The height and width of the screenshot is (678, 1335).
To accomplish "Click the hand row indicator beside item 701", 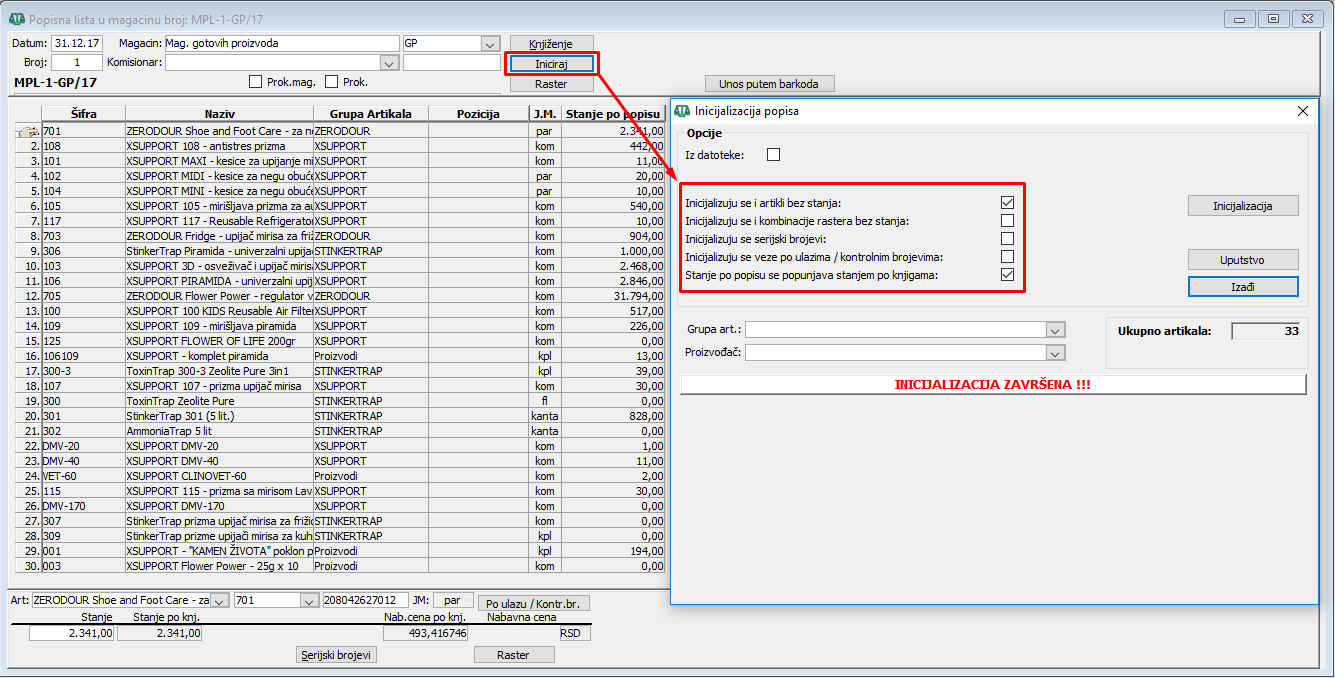I will [x=27, y=131].
